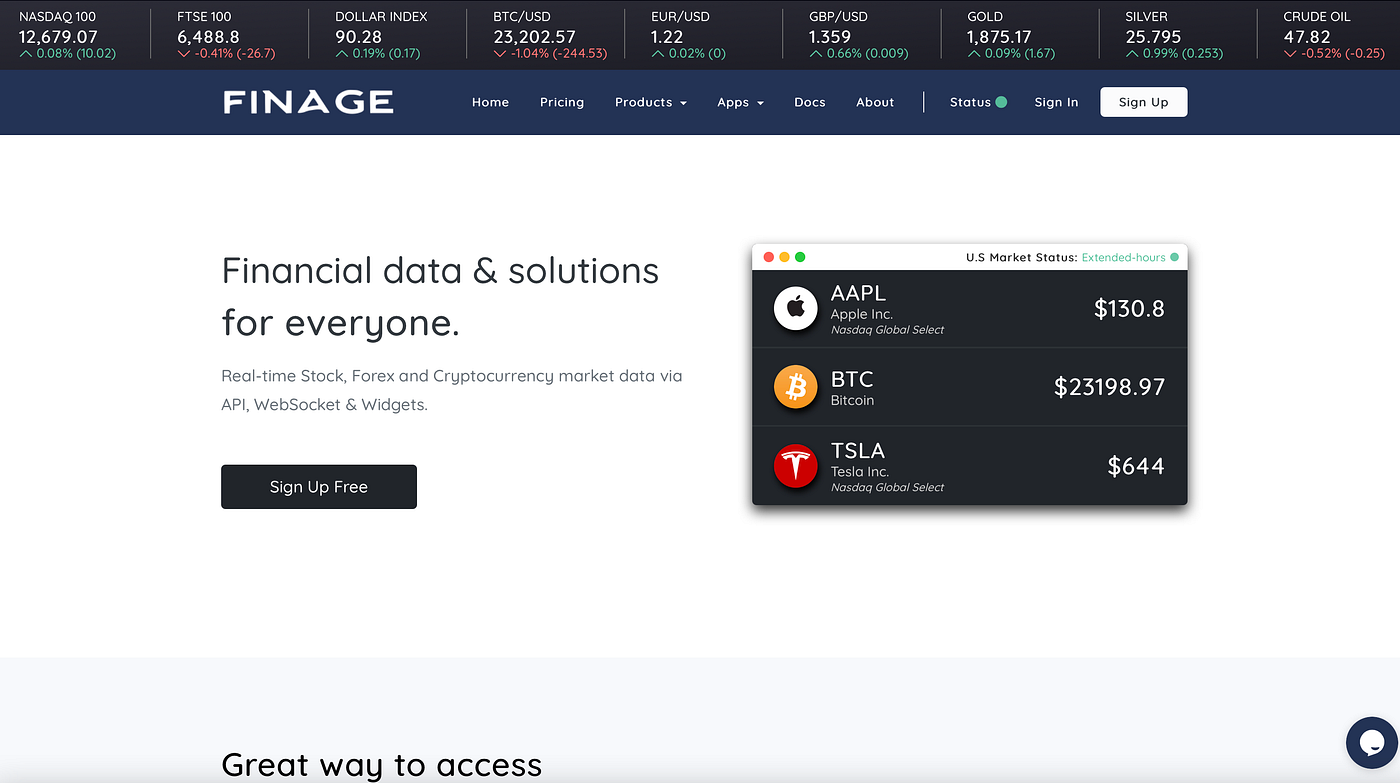The width and height of the screenshot is (1400, 783).
Task: Select the FTSE 100 ticker value 6,488.8
Action: click(x=208, y=37)
